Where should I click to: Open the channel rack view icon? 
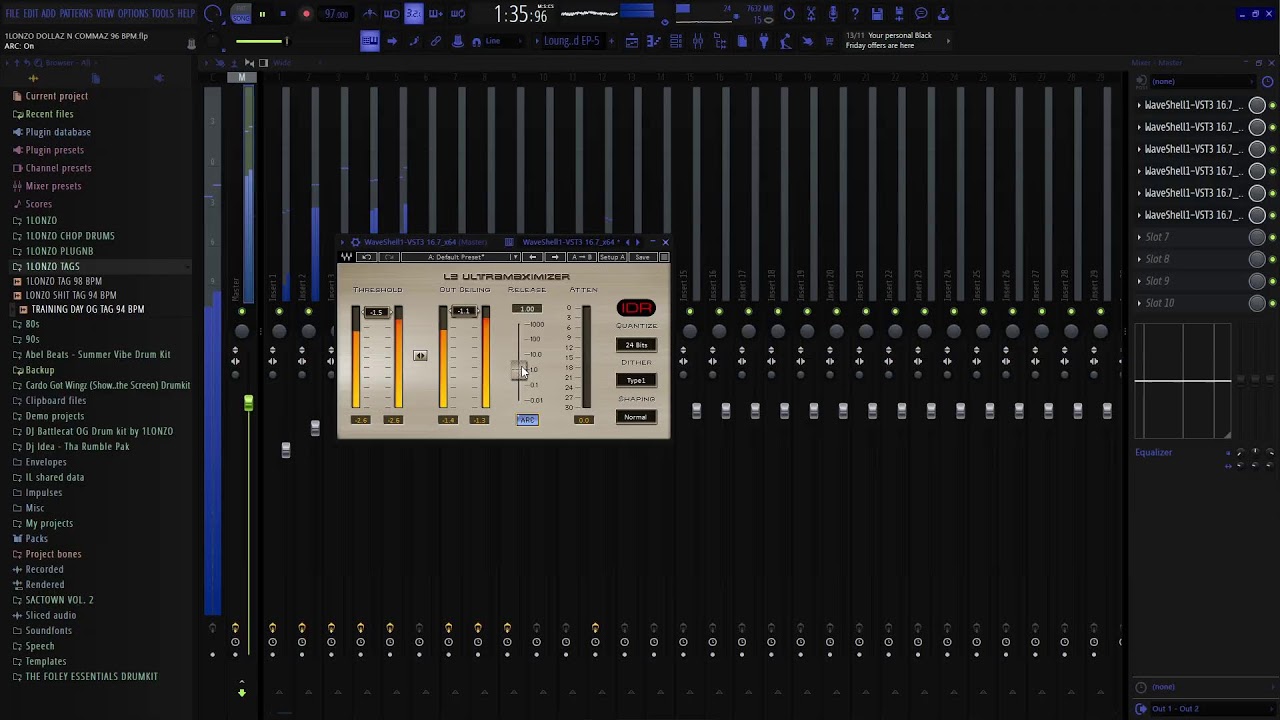tap(676, 41)
